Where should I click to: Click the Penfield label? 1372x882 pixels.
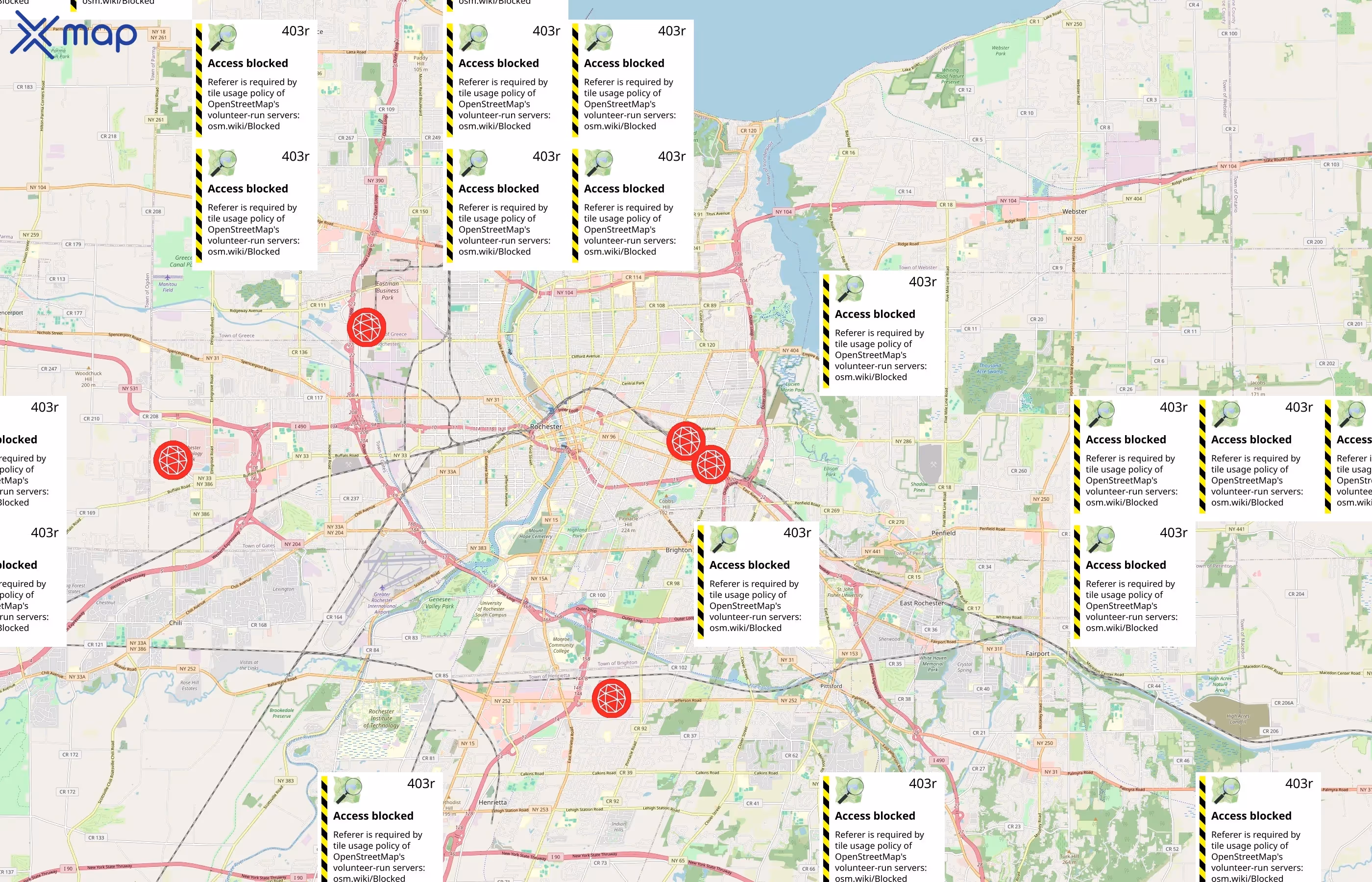(943, 533)
